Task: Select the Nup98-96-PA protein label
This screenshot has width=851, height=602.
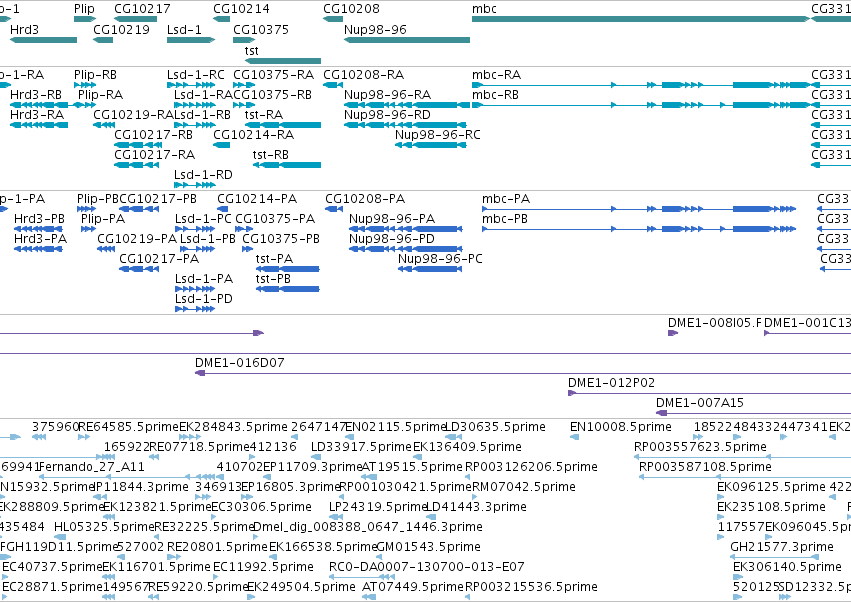Action: click(x=392, y=219)
